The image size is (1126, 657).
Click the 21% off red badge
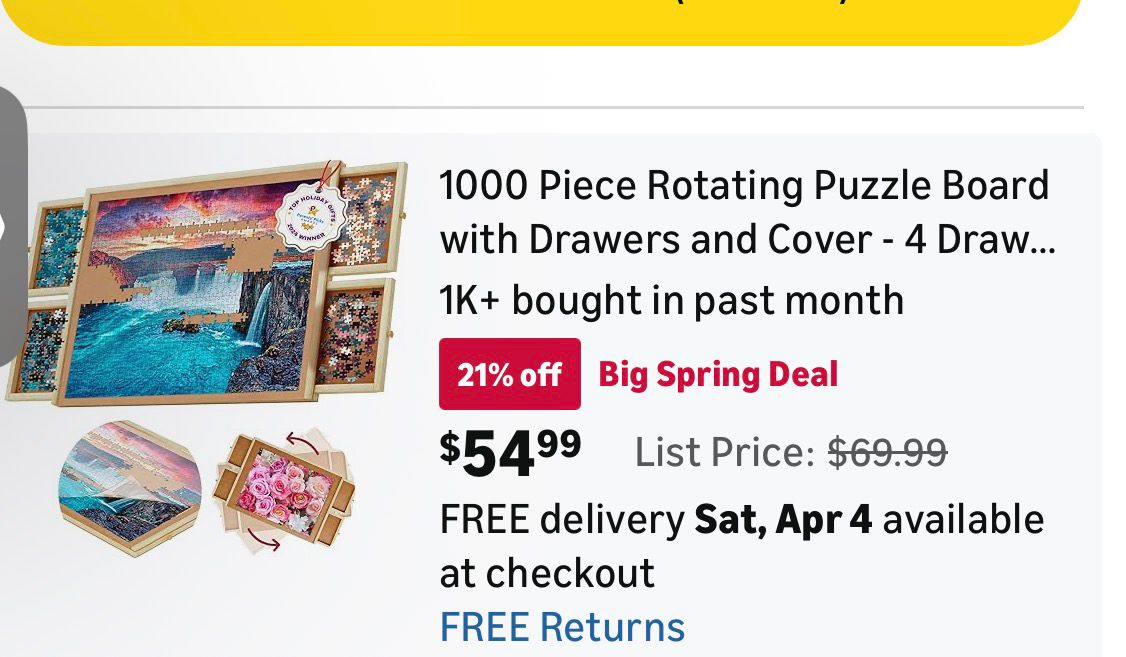(x=509, y=375)
